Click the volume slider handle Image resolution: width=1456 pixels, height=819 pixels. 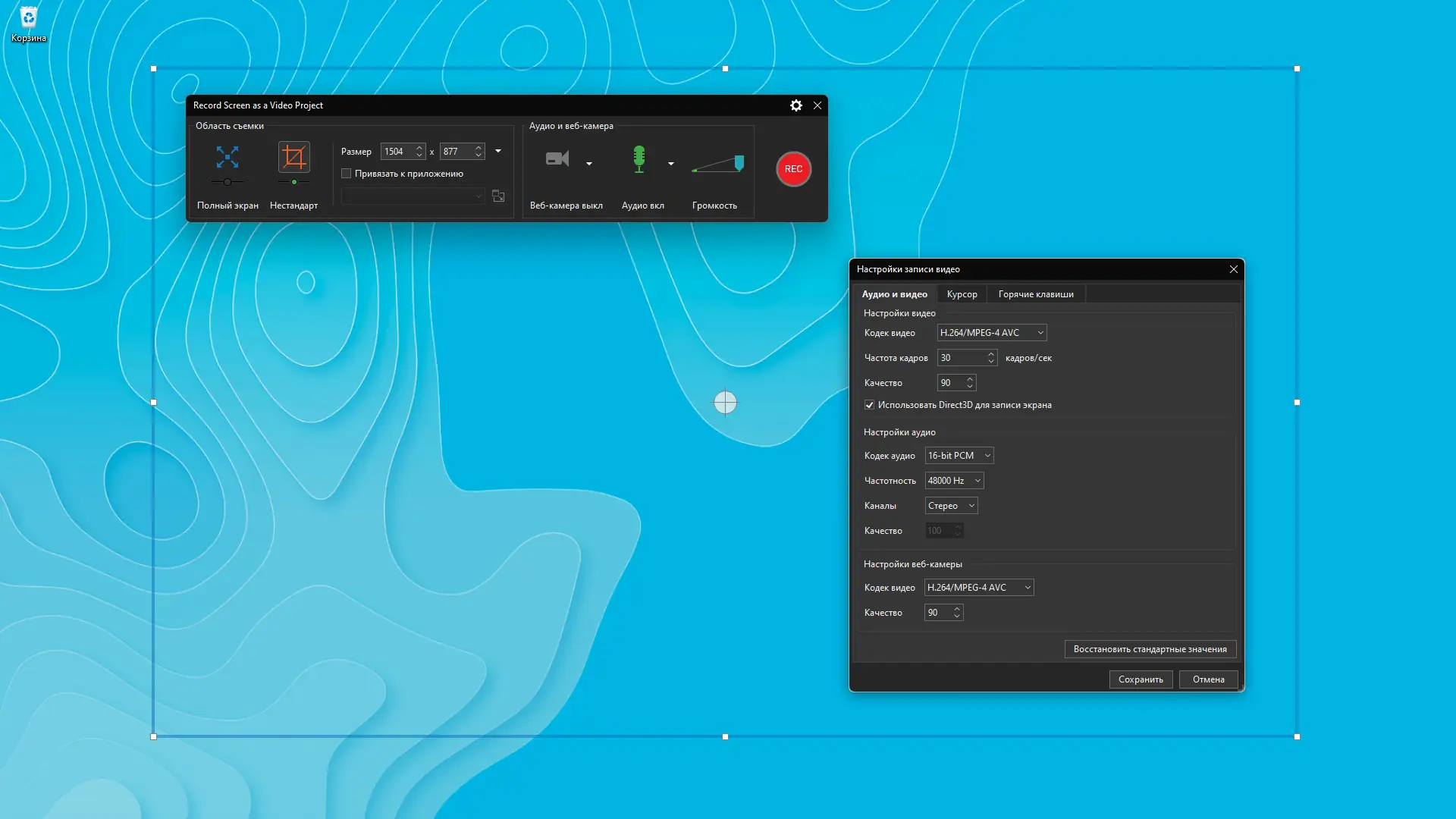(x=739, y=162)
